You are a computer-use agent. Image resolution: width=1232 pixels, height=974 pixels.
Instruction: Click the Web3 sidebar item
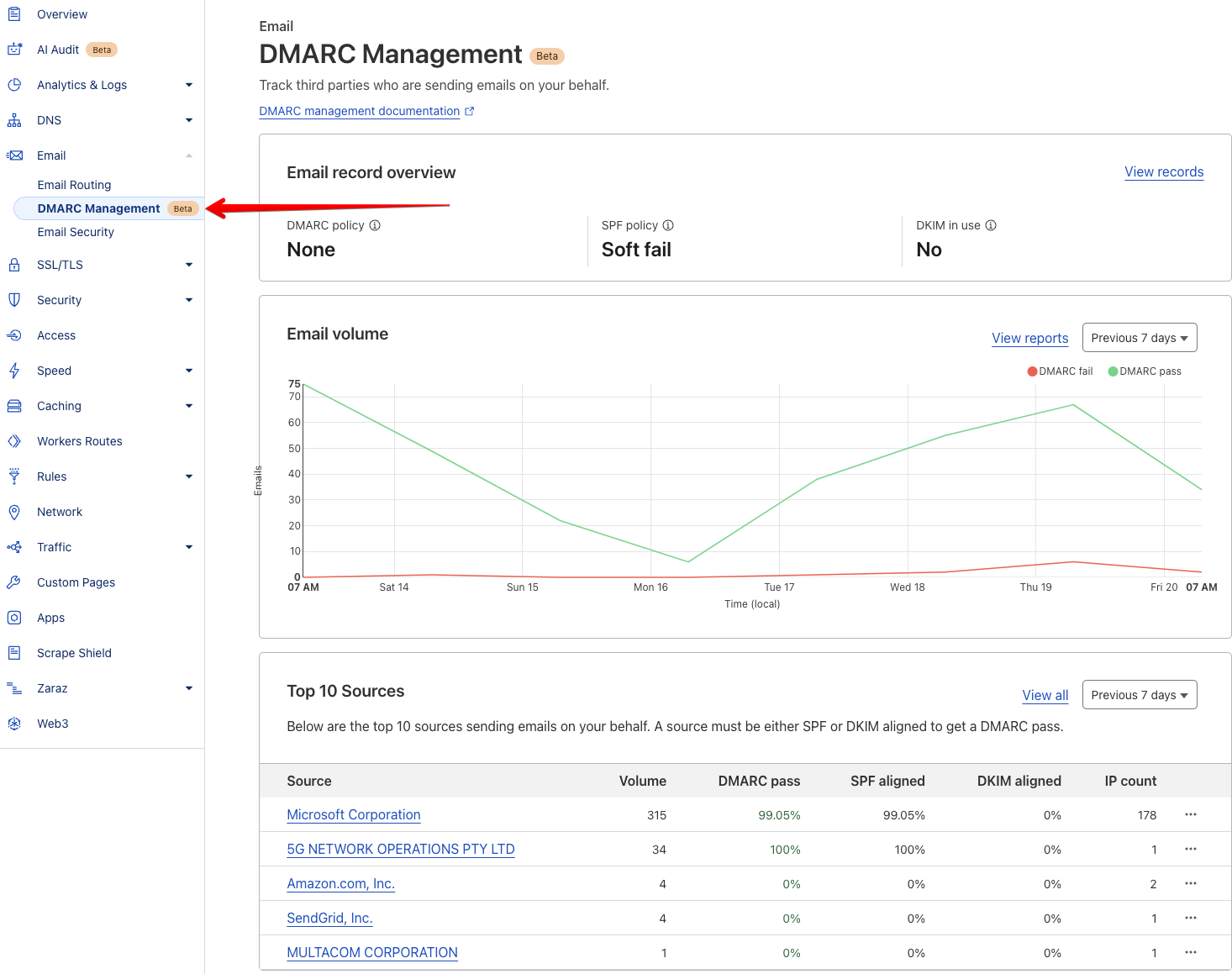click(x=53, y=724)
